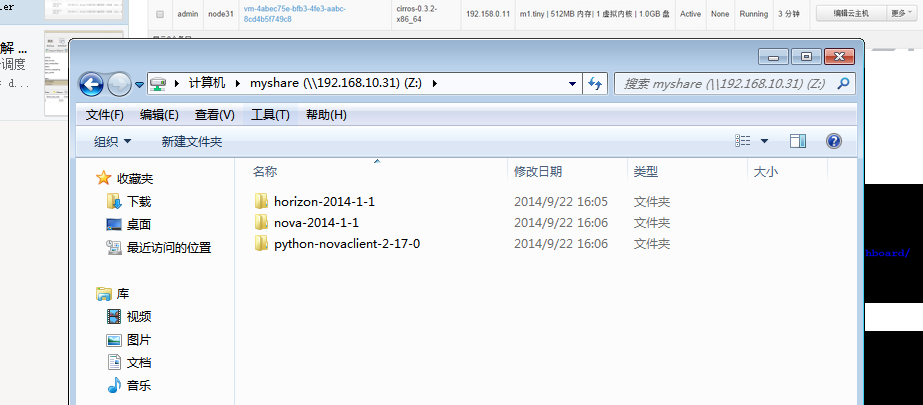
Task: Open address bar history dropdown
Action: click(x=572, y=84)
